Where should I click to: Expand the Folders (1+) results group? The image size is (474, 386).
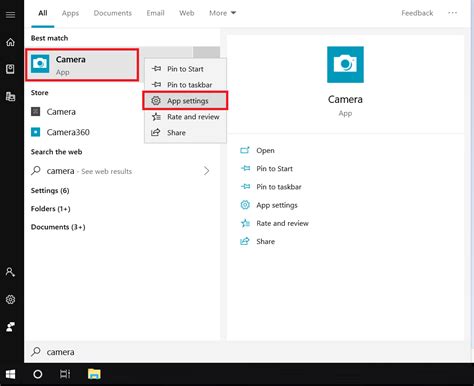(x=51, y=209)
